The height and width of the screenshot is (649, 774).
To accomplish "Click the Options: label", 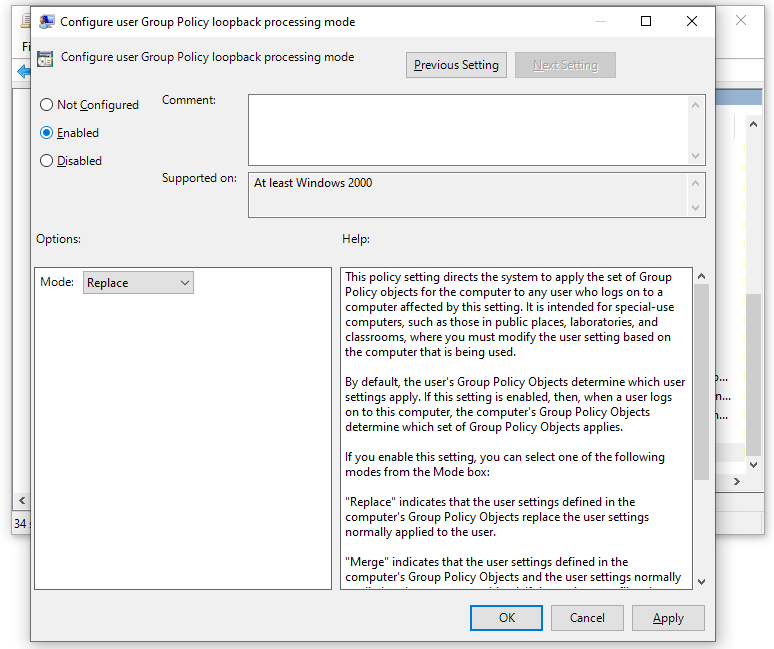I will click(x=58, y=239).
